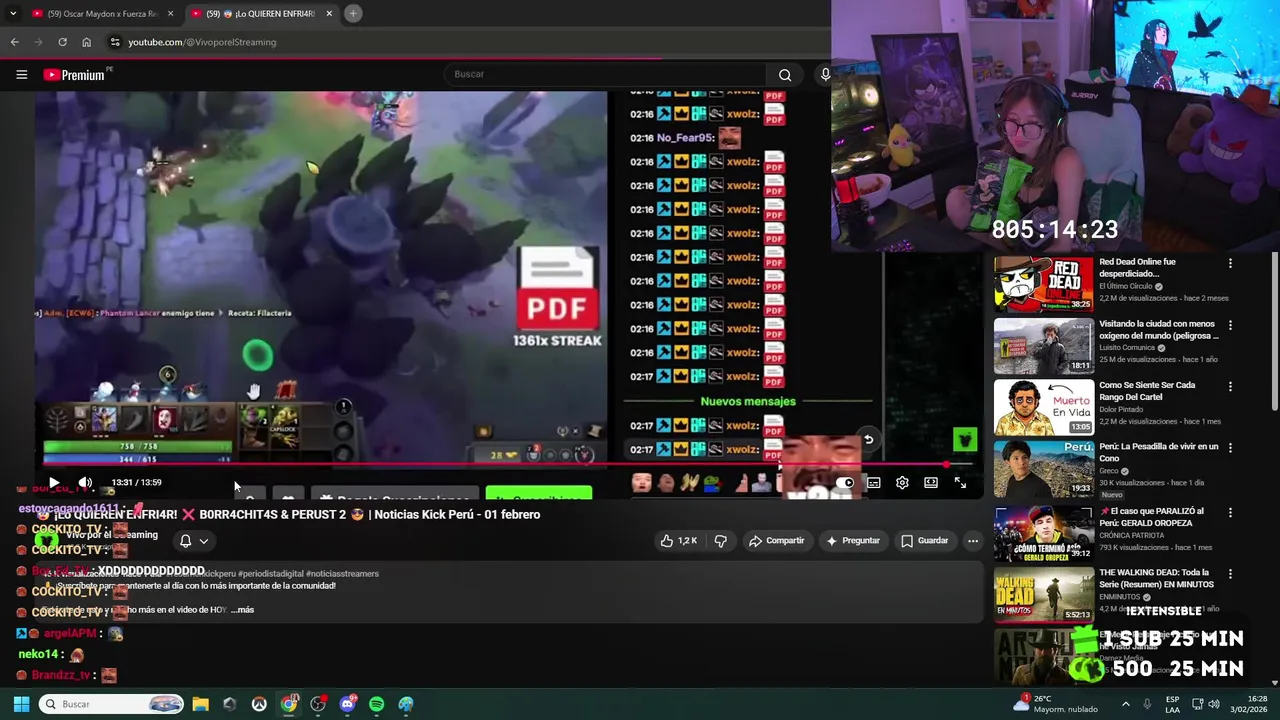Open File Explorer from the taskbar

(x=200, y=704)
